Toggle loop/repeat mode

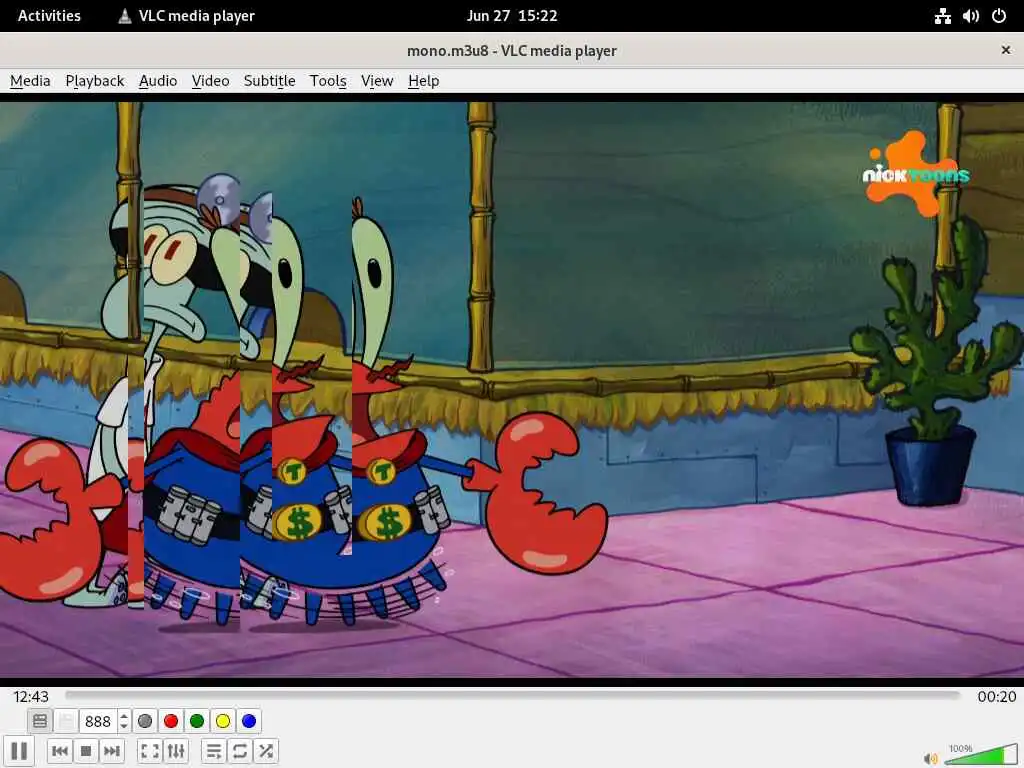click(x=240, y=751)
